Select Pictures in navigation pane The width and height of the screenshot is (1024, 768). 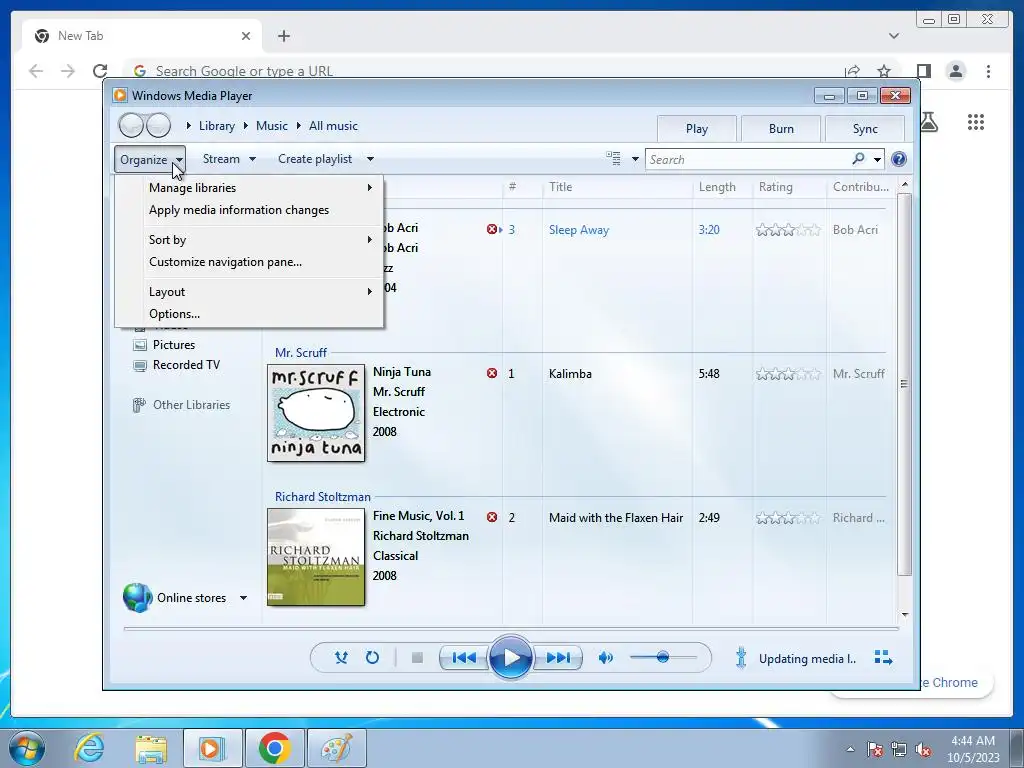coord(174,345)
